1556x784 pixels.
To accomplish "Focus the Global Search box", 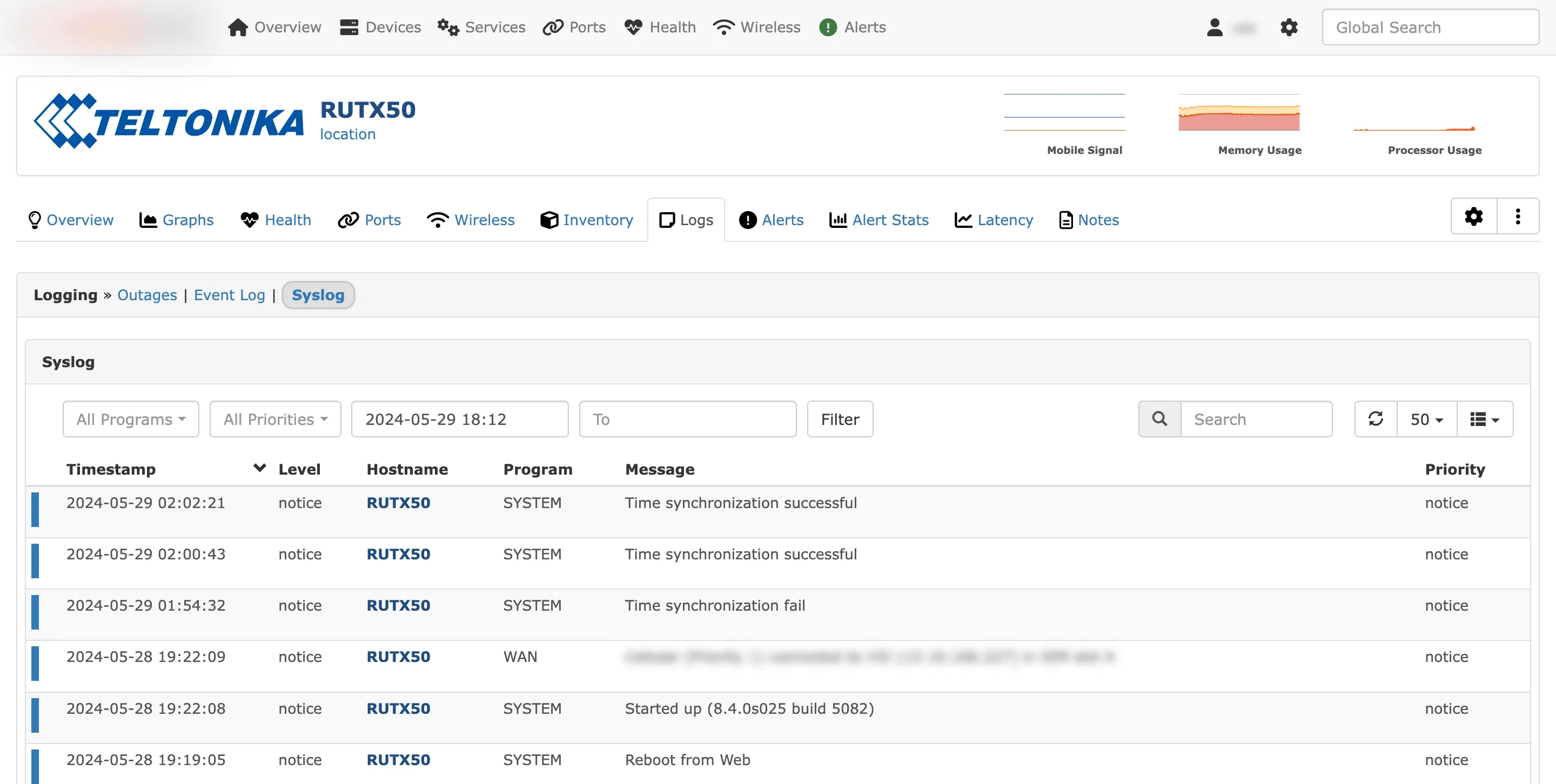I will coord(1430,27).
